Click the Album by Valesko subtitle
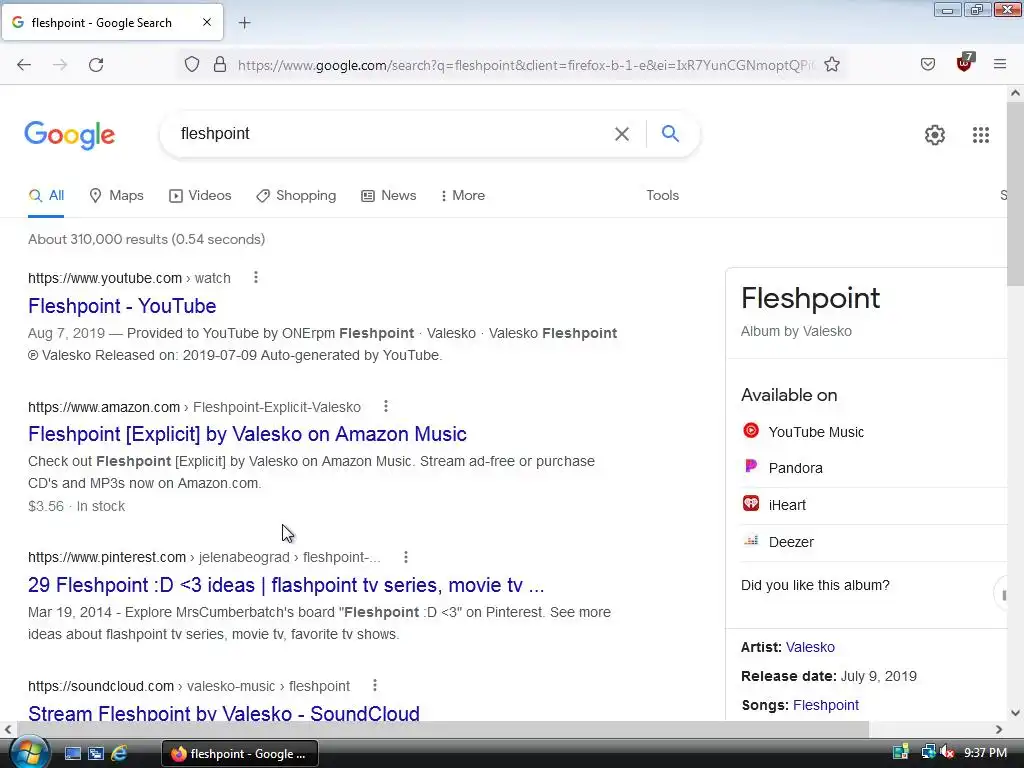The height and width of the screenshot is (768, 1024). pos(796,331)
